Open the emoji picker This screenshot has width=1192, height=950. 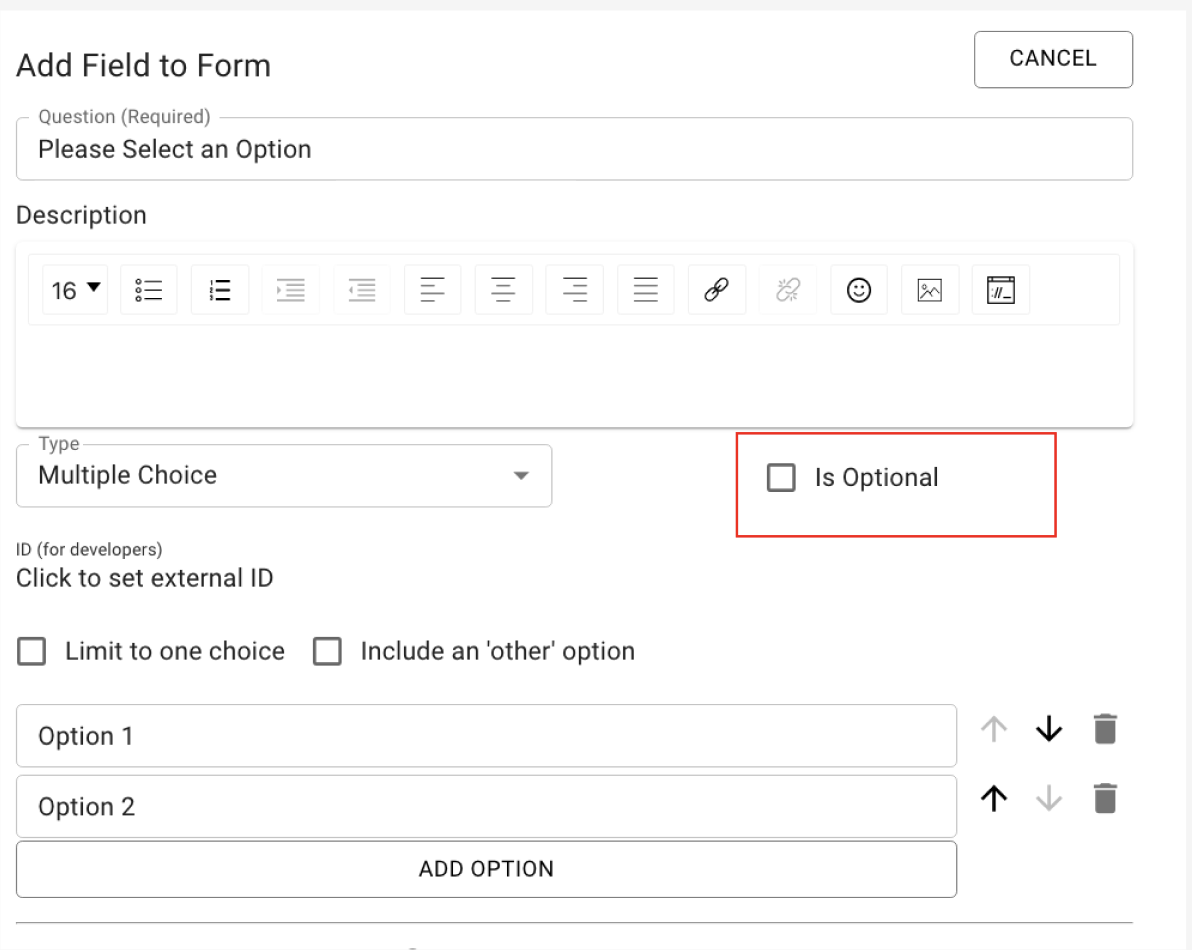[859, 290]
